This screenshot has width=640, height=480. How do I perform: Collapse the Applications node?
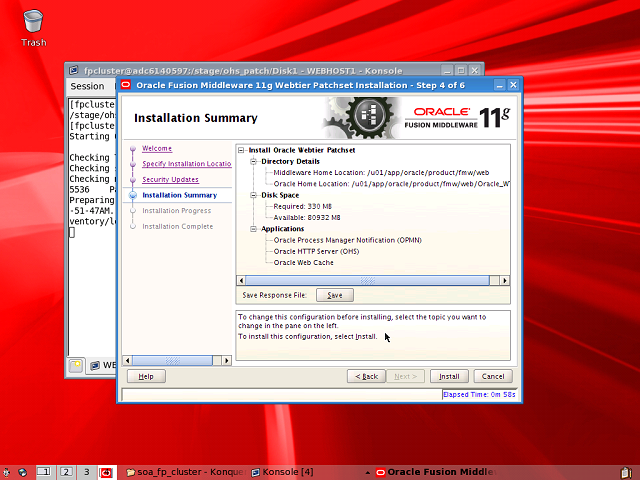click(253, 229)
